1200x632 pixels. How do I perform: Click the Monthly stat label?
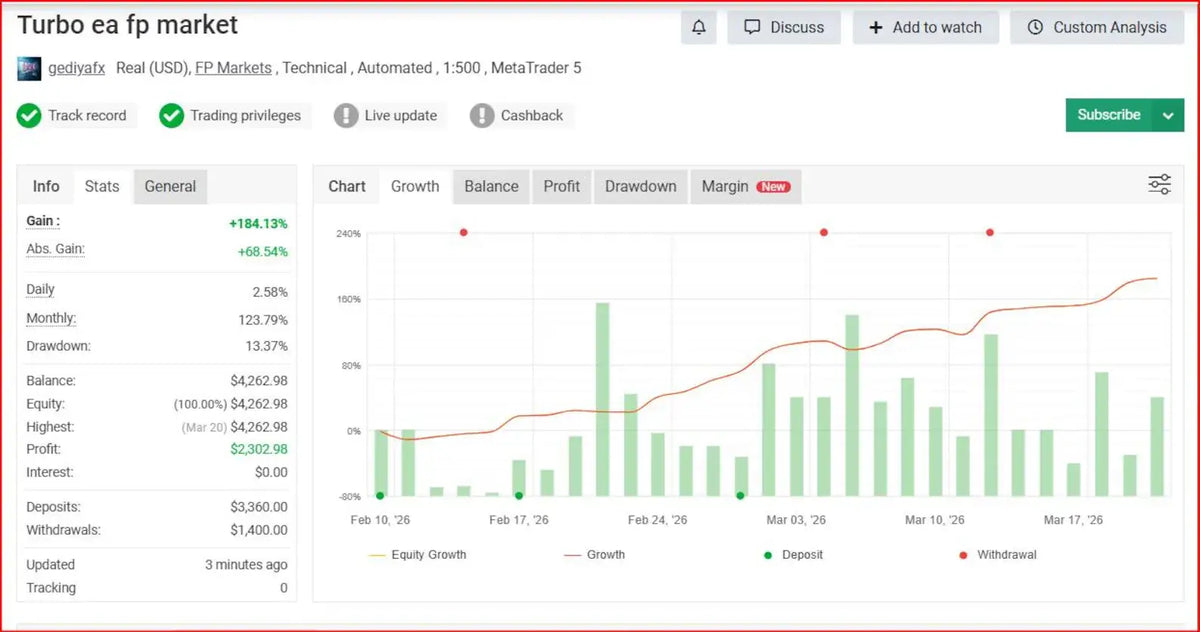pos(51,319)
